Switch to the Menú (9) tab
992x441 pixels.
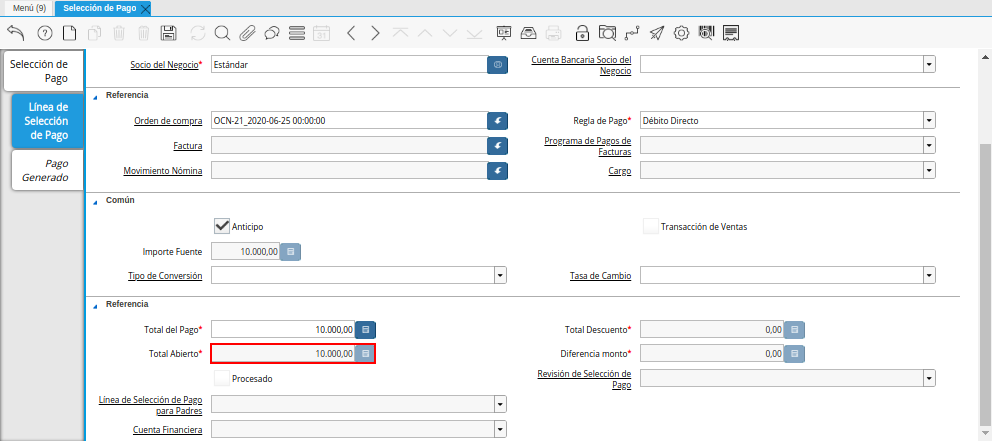pos(29,8)
